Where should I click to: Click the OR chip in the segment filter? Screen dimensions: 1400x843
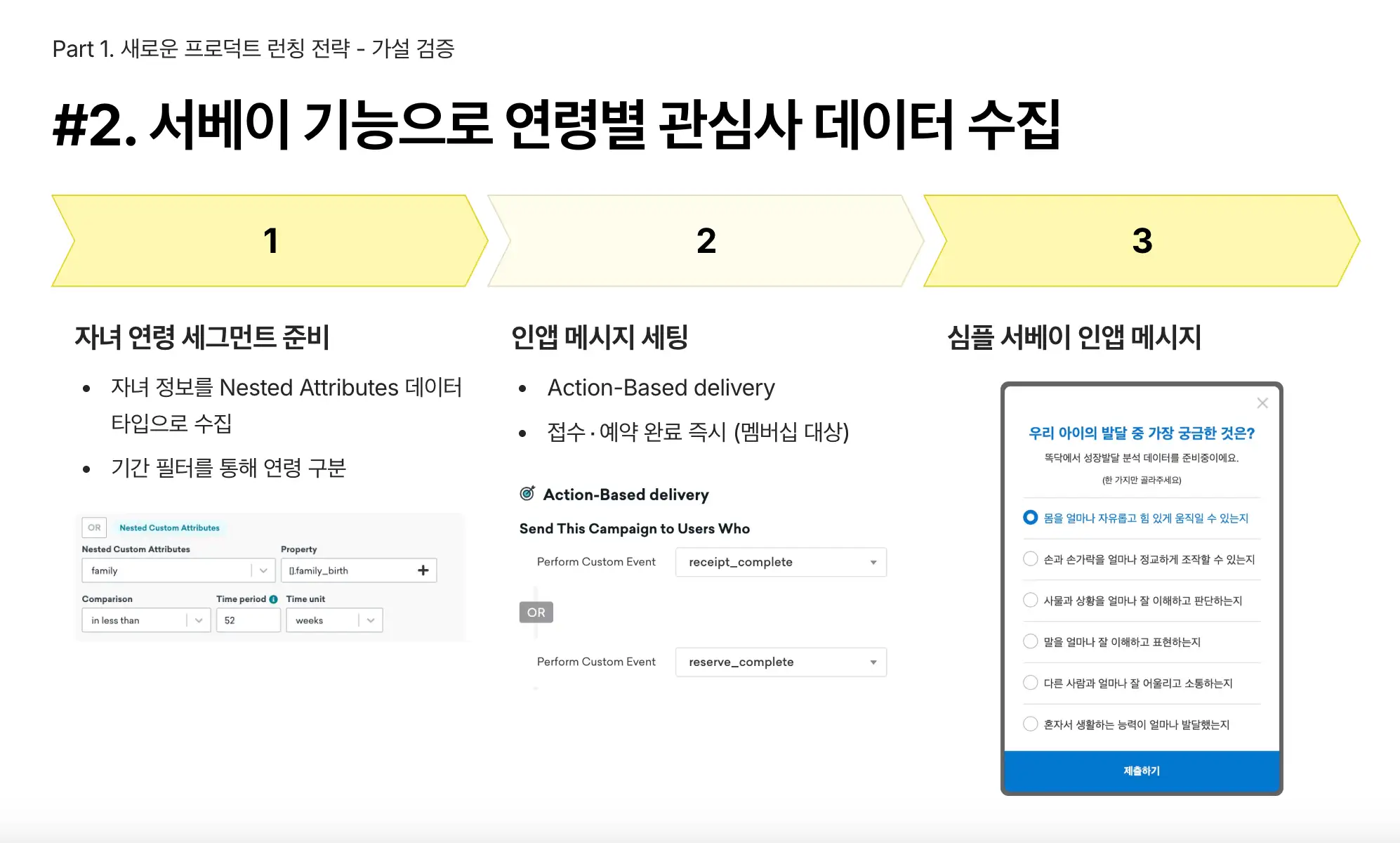pyautogui.click(x=94, y=527)
